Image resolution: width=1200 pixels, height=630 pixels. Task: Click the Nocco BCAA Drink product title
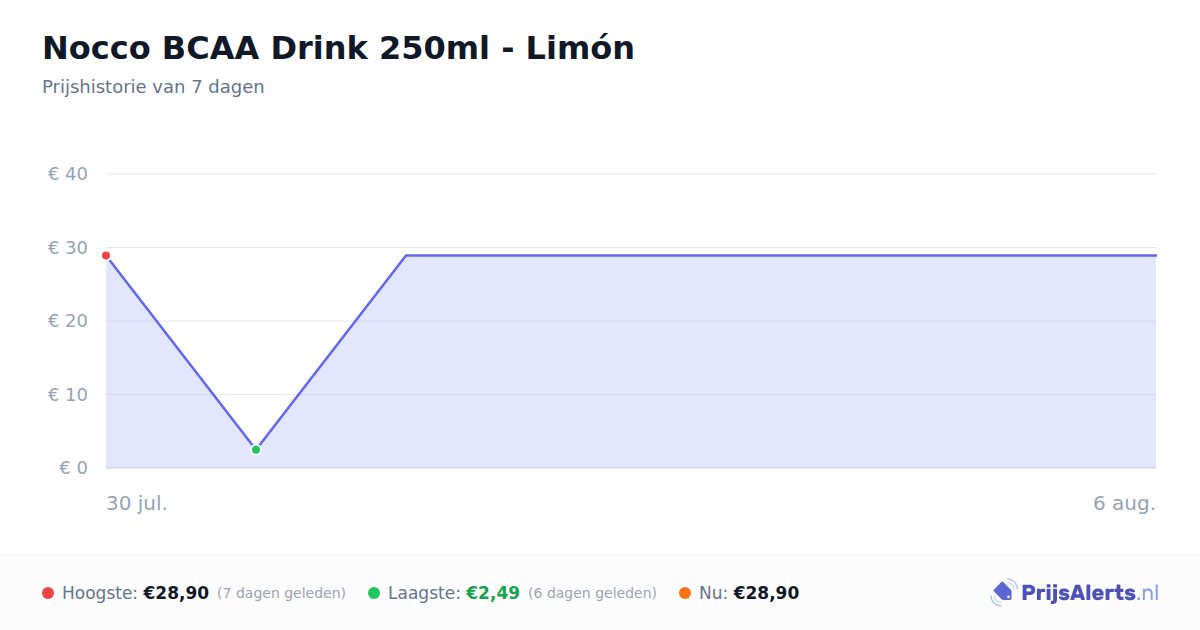pos(338,48)
